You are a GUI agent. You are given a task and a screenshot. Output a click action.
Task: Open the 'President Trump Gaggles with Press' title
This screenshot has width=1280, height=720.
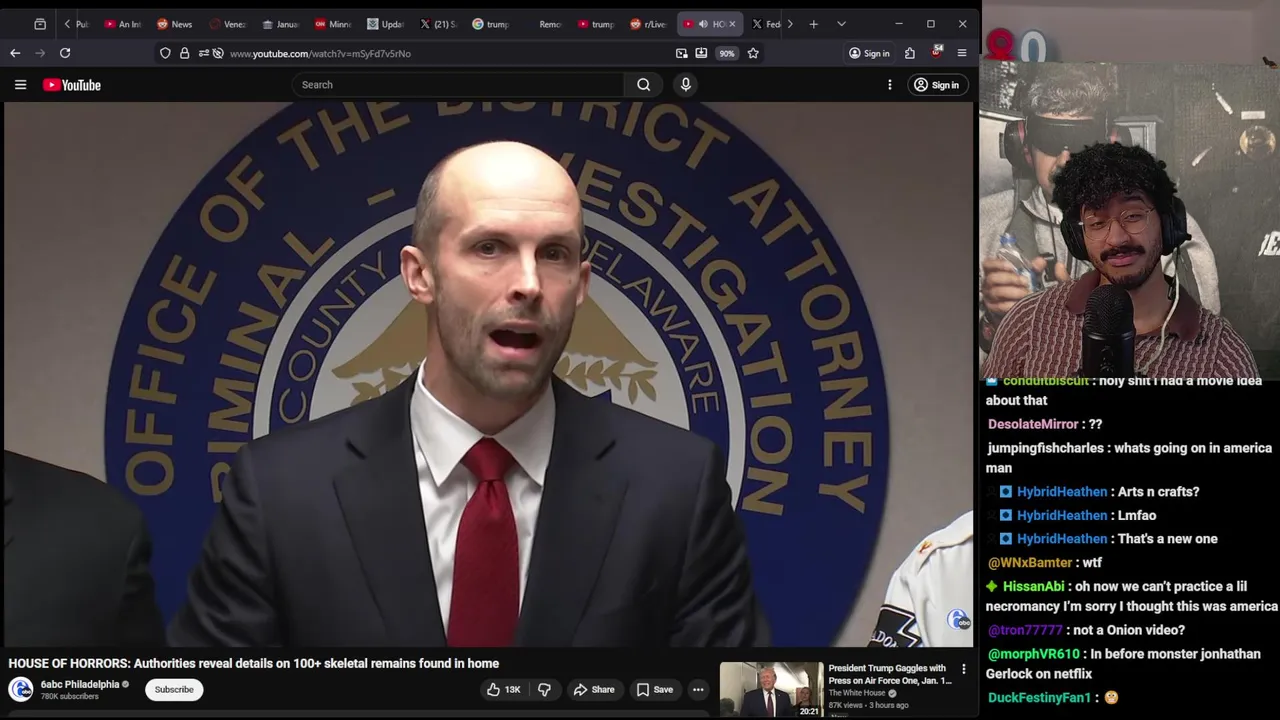point(889,674)
